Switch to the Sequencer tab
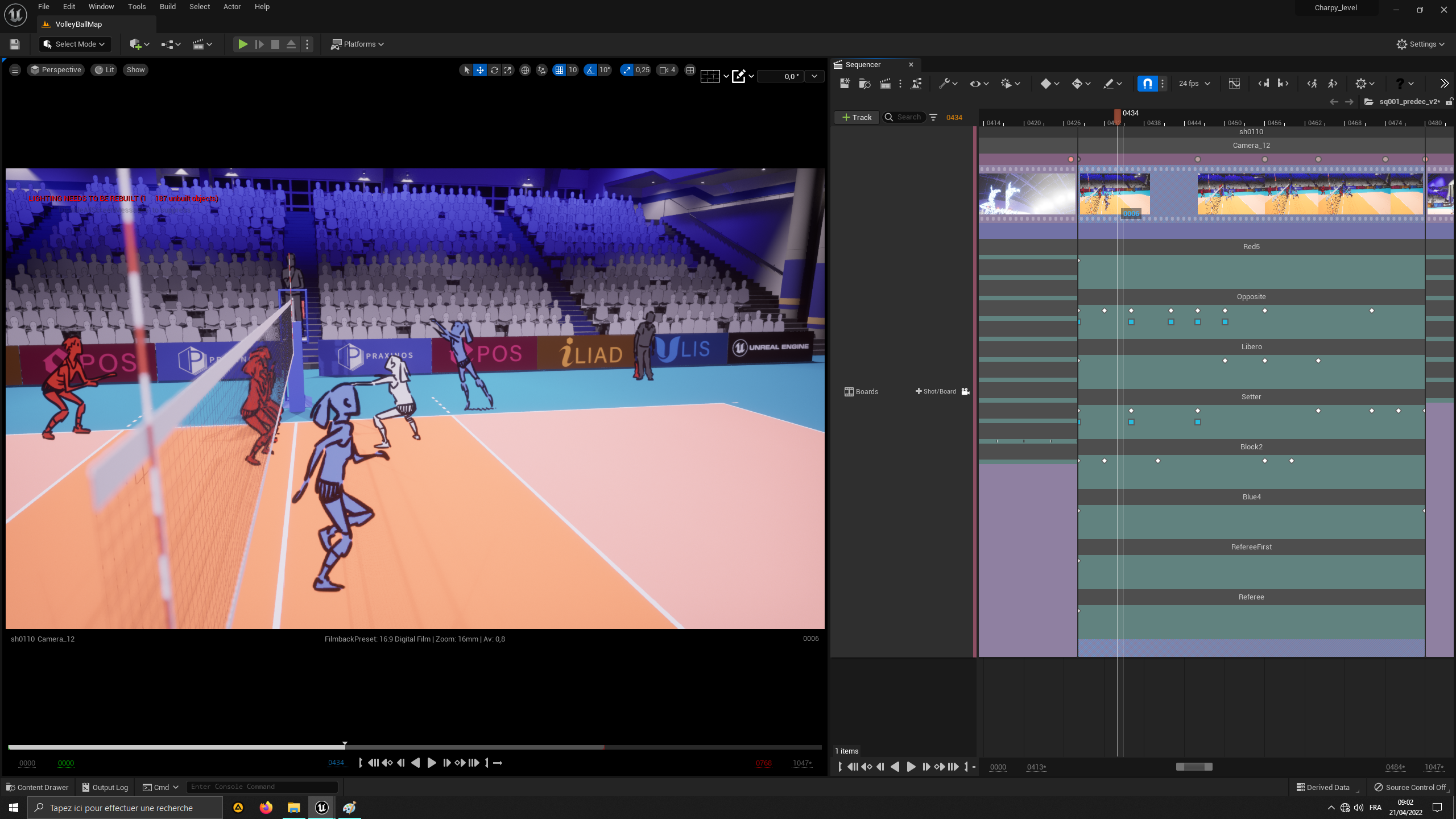1456x819 pixels. [x=863, y=65]
